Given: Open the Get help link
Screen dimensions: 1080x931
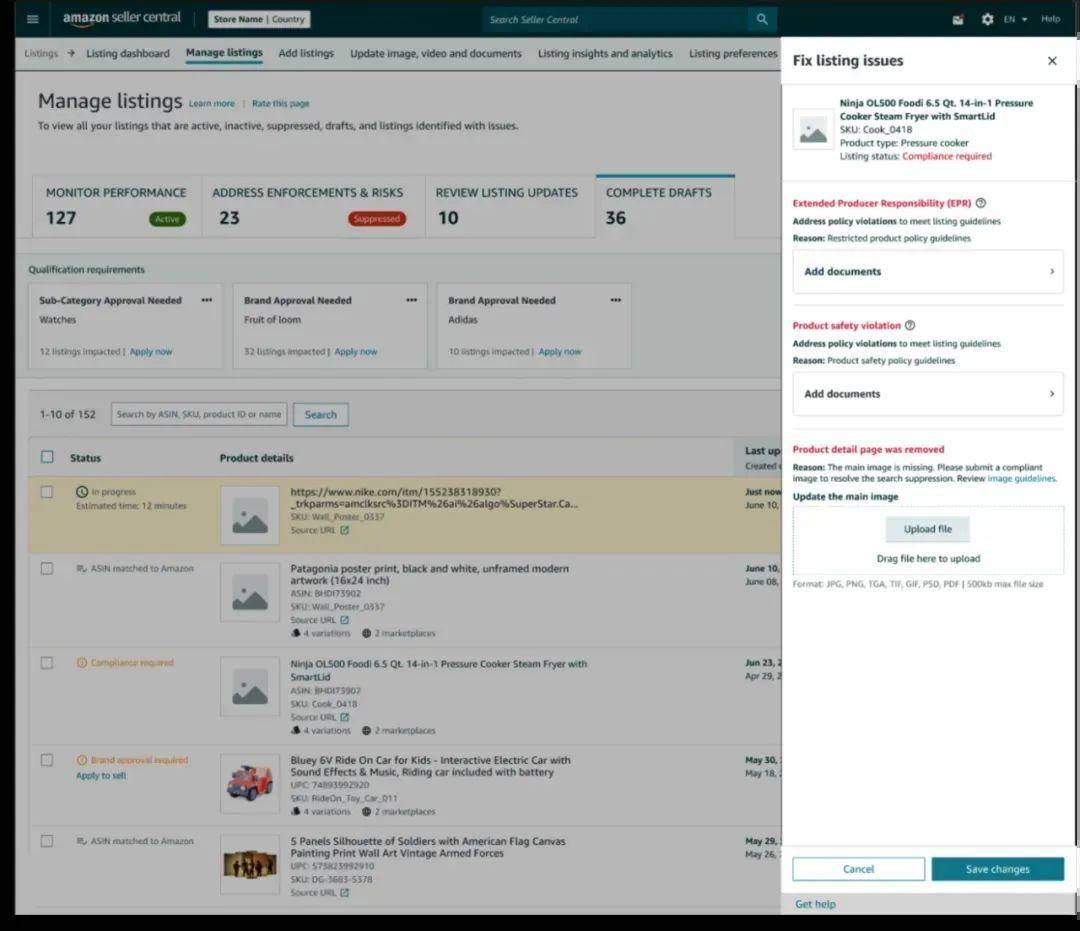Looking at the screenshot, I should coord(816,904).
